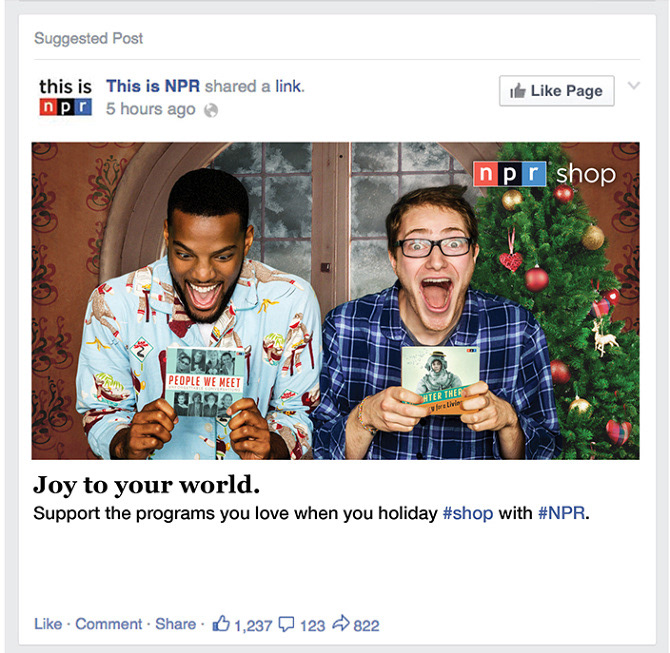Image resolution: width=670 pixels, height=653 pixels.
Task: Open the 'Joy to your world.' headline
Action: tap(147, 485)
